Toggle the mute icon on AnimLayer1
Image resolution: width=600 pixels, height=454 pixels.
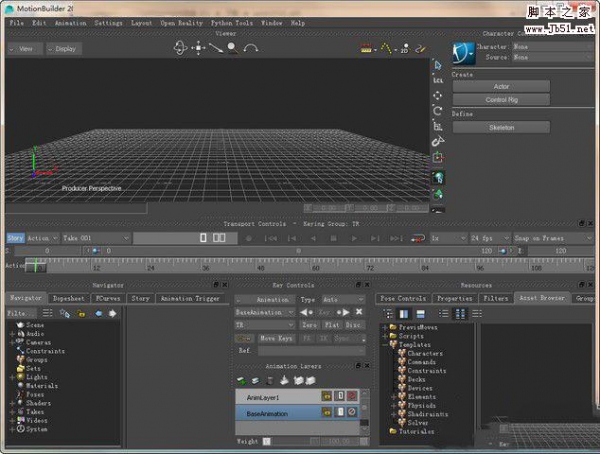click(x=352, y=396)
